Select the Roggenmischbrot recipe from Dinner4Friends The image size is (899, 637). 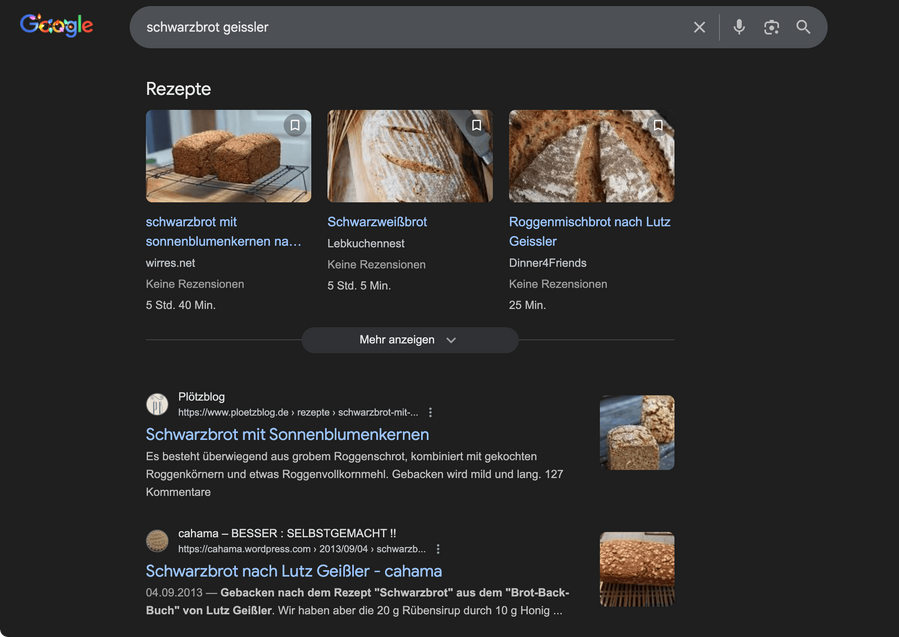(x=589, y=231)
